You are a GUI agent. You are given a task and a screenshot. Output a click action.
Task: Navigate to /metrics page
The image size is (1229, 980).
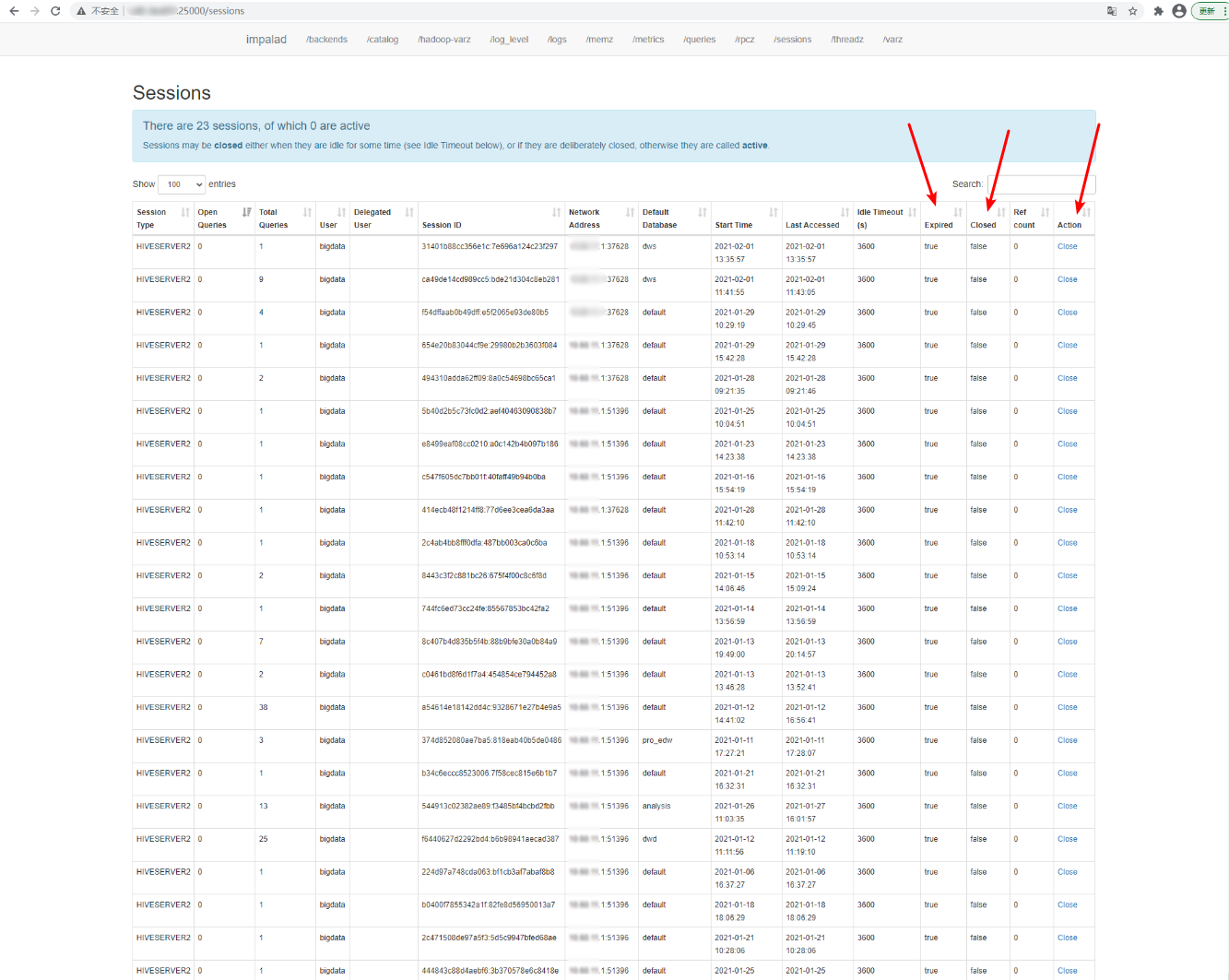[x=648, y=40]
